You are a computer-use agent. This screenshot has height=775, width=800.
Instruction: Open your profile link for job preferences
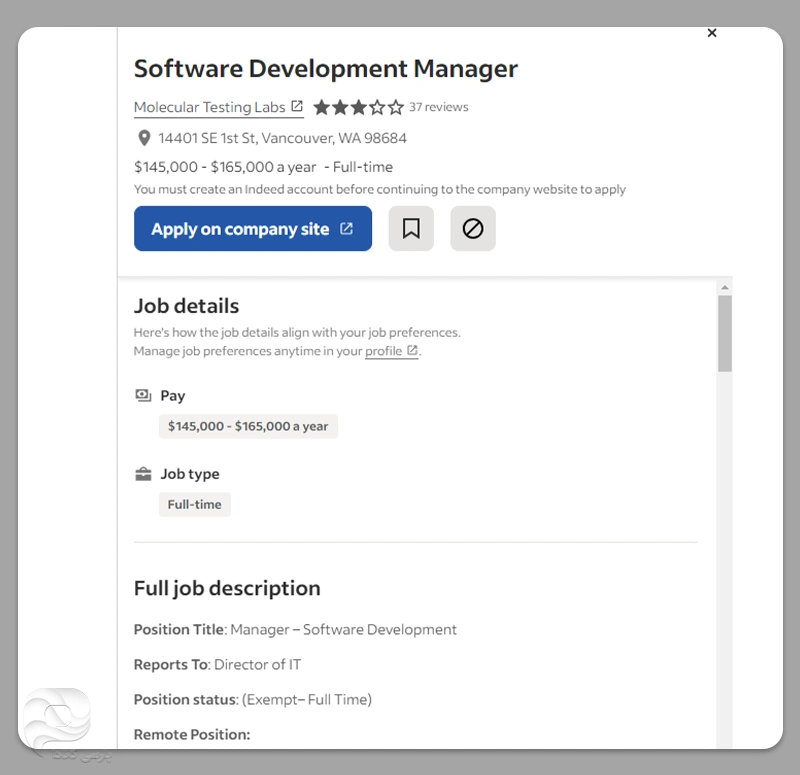[383, 351]
